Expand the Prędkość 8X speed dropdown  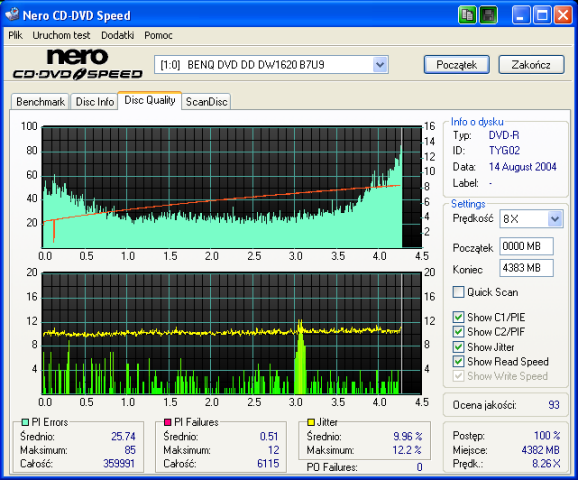click(x=555, y=219)
